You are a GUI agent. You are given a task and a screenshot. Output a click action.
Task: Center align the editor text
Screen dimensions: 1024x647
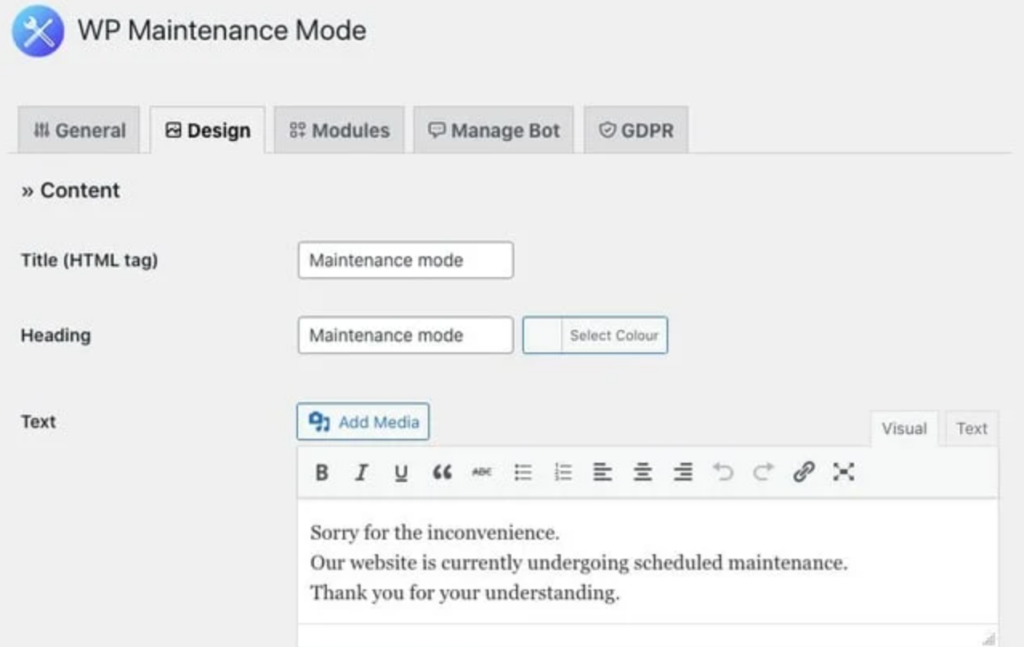[643, 472]
